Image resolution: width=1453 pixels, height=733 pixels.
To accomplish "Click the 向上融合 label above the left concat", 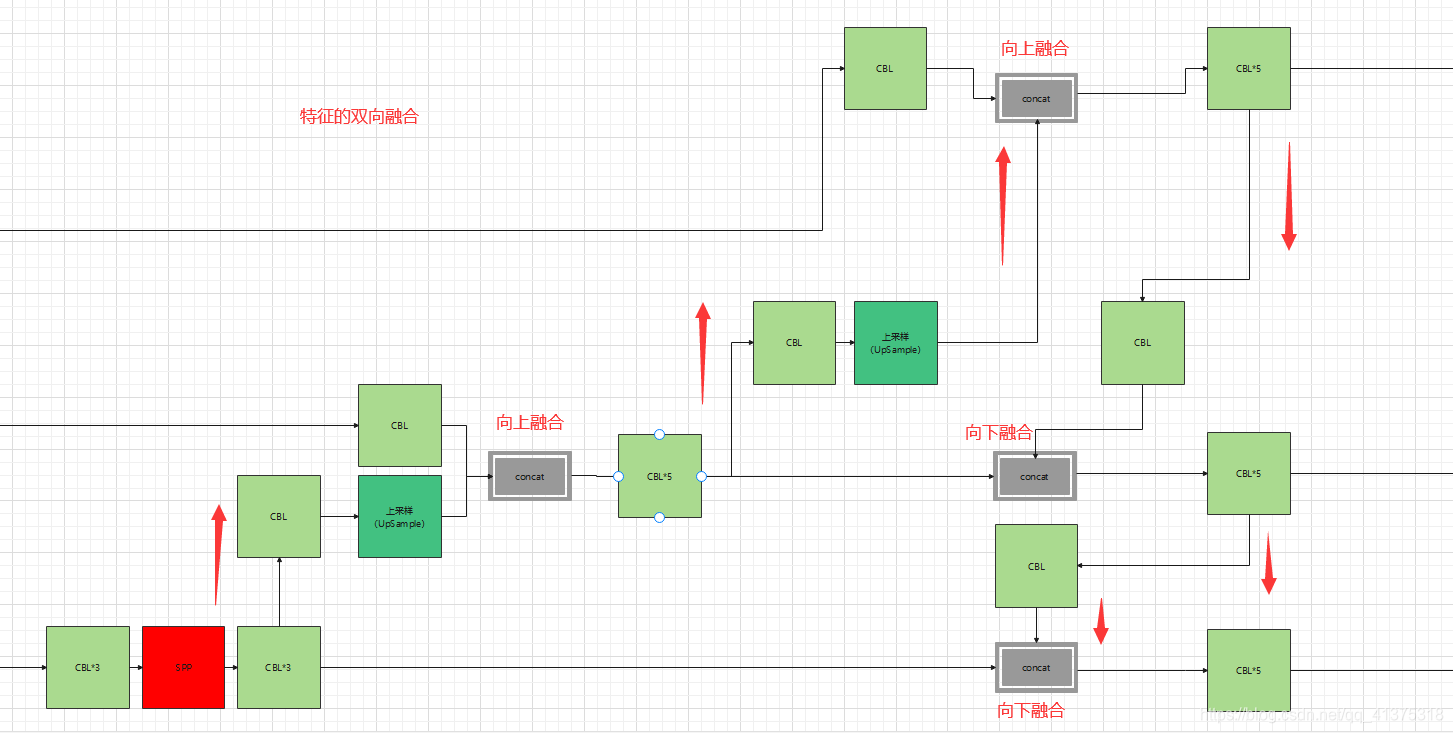I will click(530, 422).
